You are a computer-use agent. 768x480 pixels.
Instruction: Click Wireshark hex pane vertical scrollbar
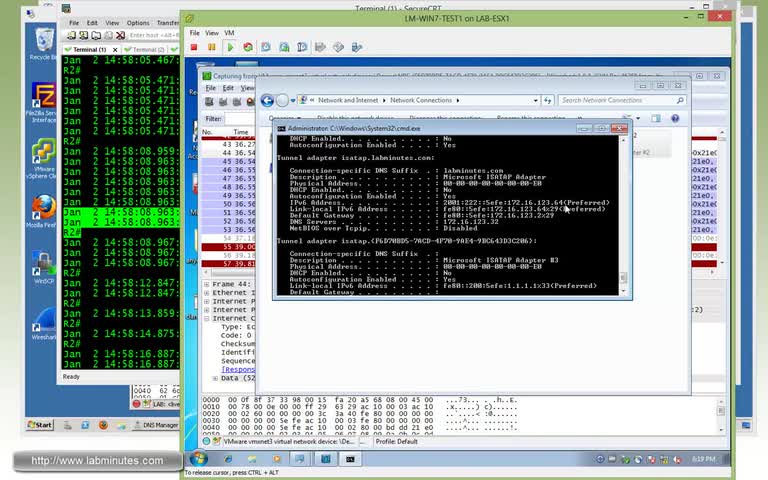click(721, 415)
